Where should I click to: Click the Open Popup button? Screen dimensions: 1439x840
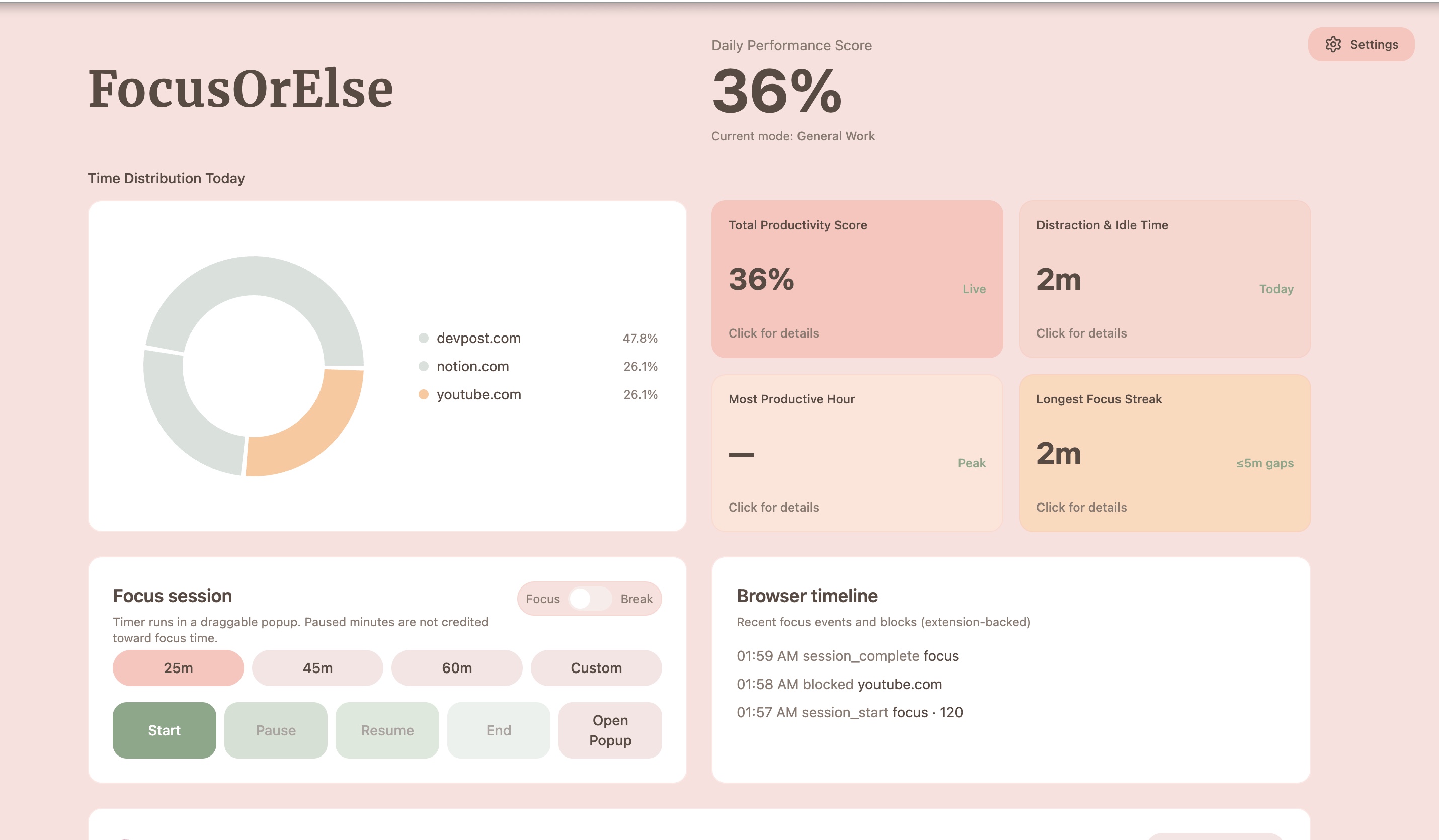pyautogui.click(x=610, y=730)
